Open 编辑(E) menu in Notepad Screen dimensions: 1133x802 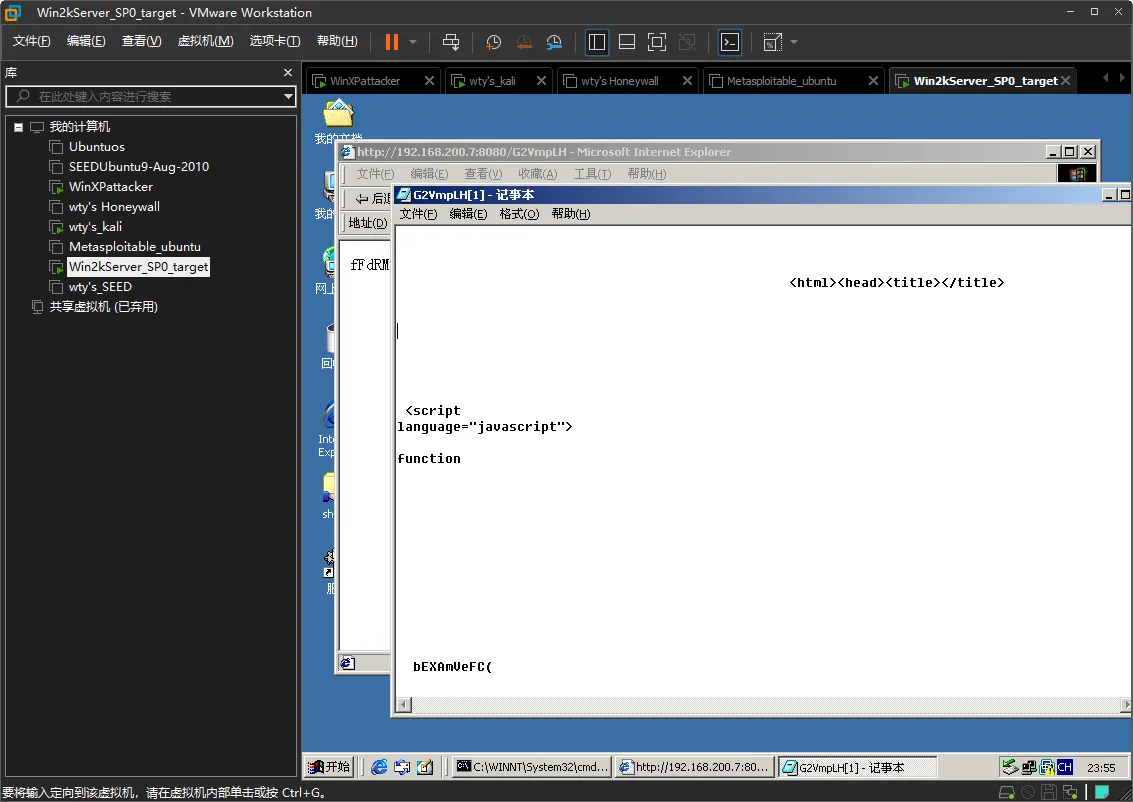(468, 214)
